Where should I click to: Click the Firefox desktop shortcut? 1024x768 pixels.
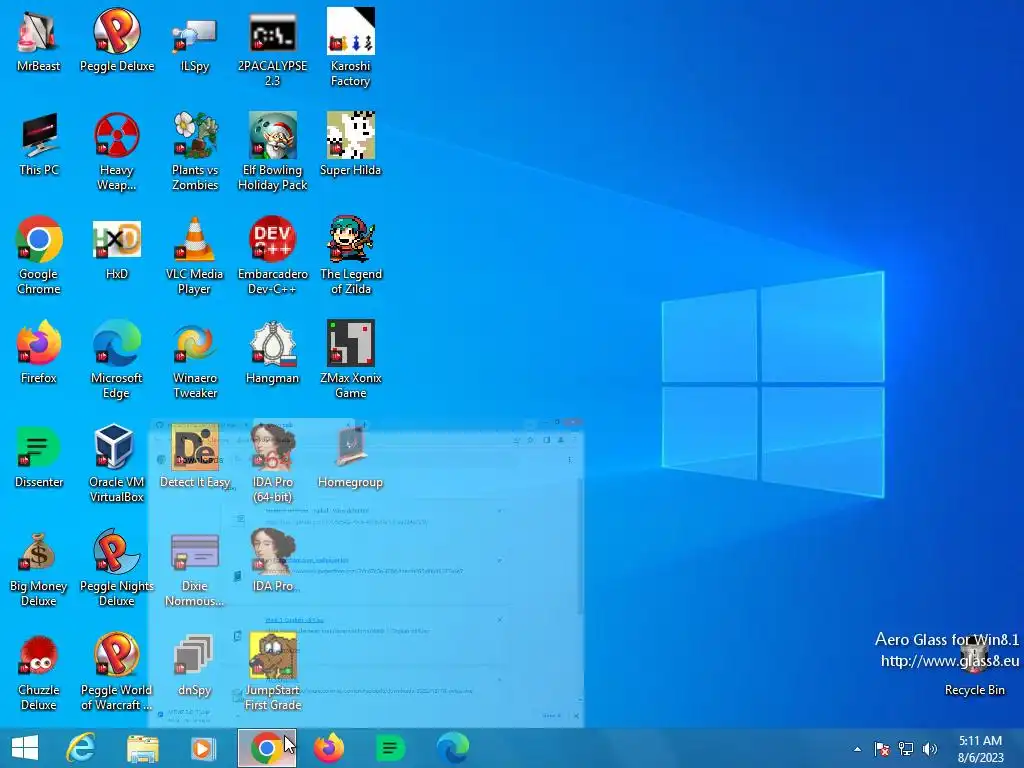click(39, 352)
